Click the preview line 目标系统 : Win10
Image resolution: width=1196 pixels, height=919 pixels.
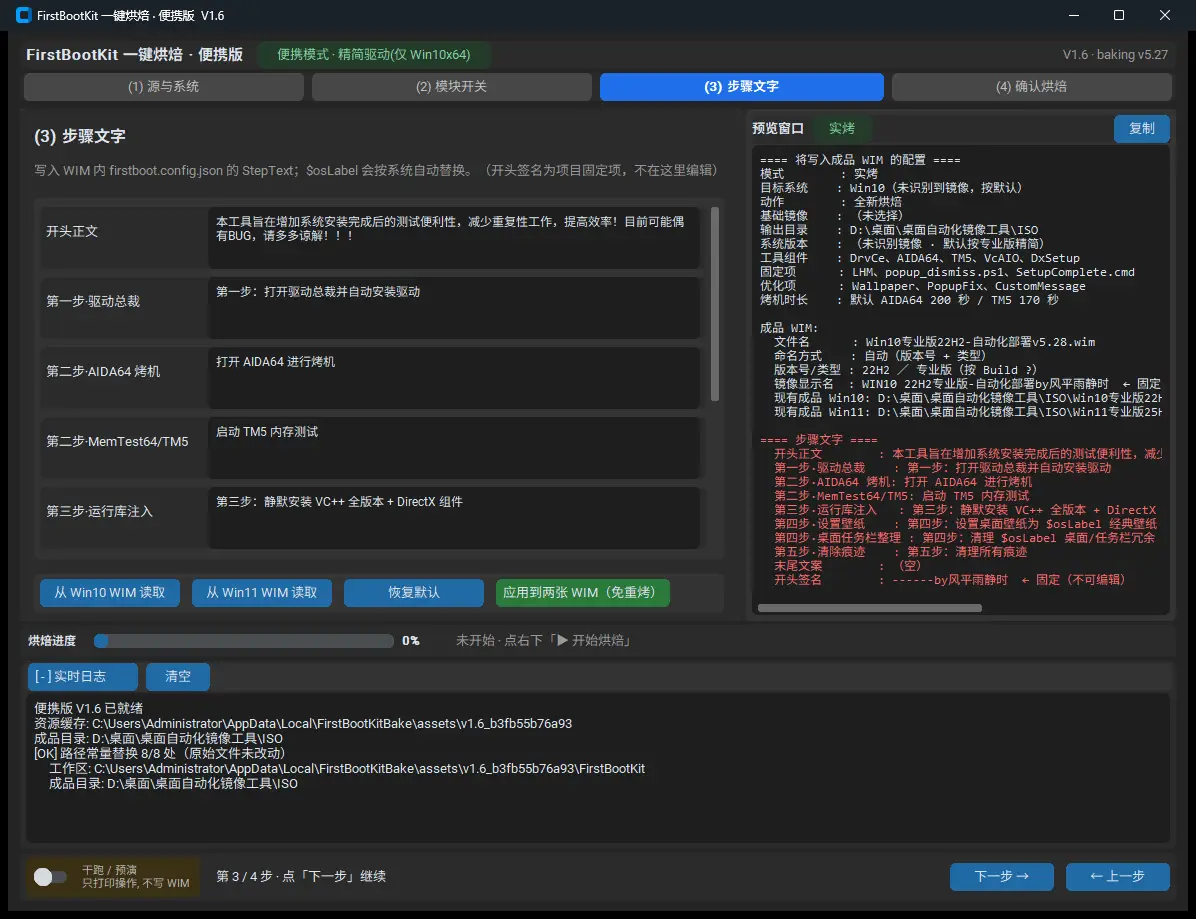[x=891, y=188]
